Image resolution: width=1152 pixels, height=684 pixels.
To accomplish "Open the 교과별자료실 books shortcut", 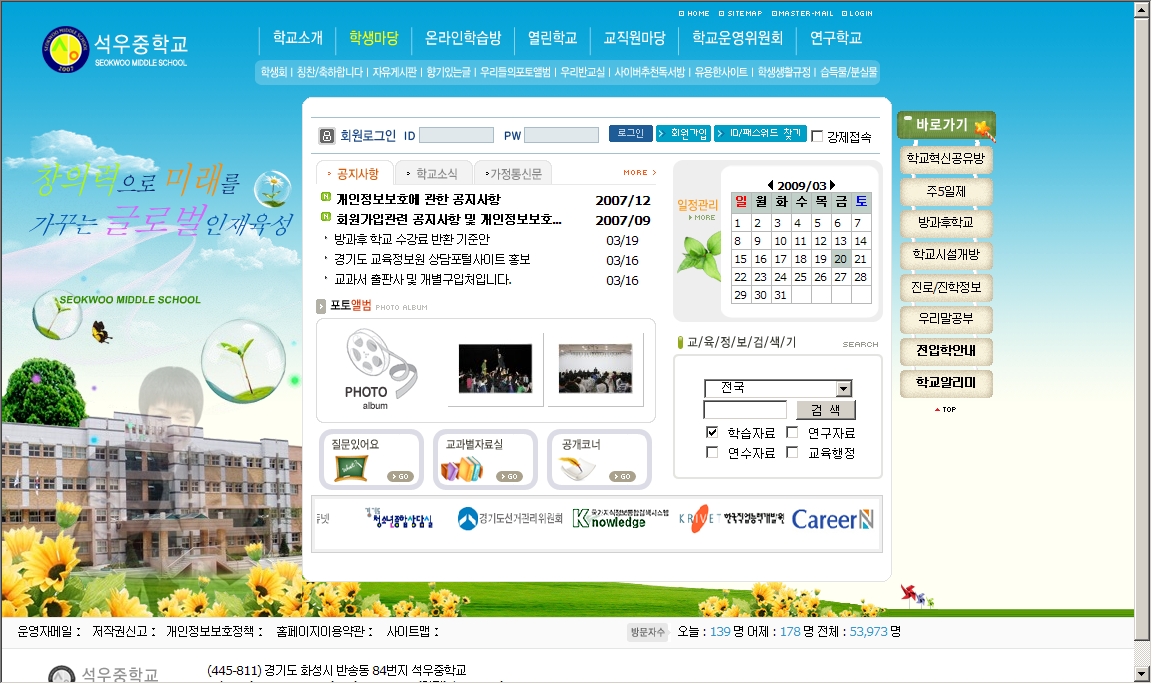I will [x=484, y=459].
